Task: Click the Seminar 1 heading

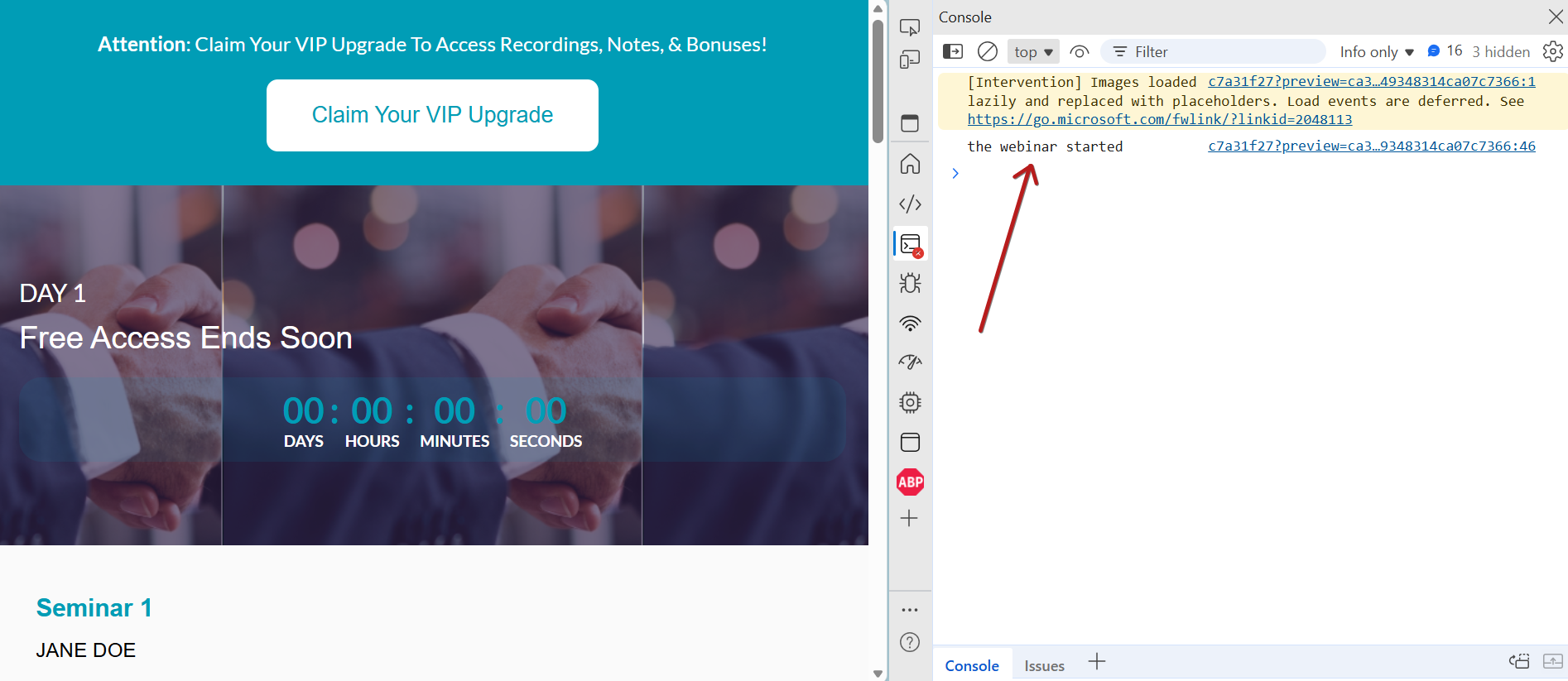Action: (x=94, y=608)
